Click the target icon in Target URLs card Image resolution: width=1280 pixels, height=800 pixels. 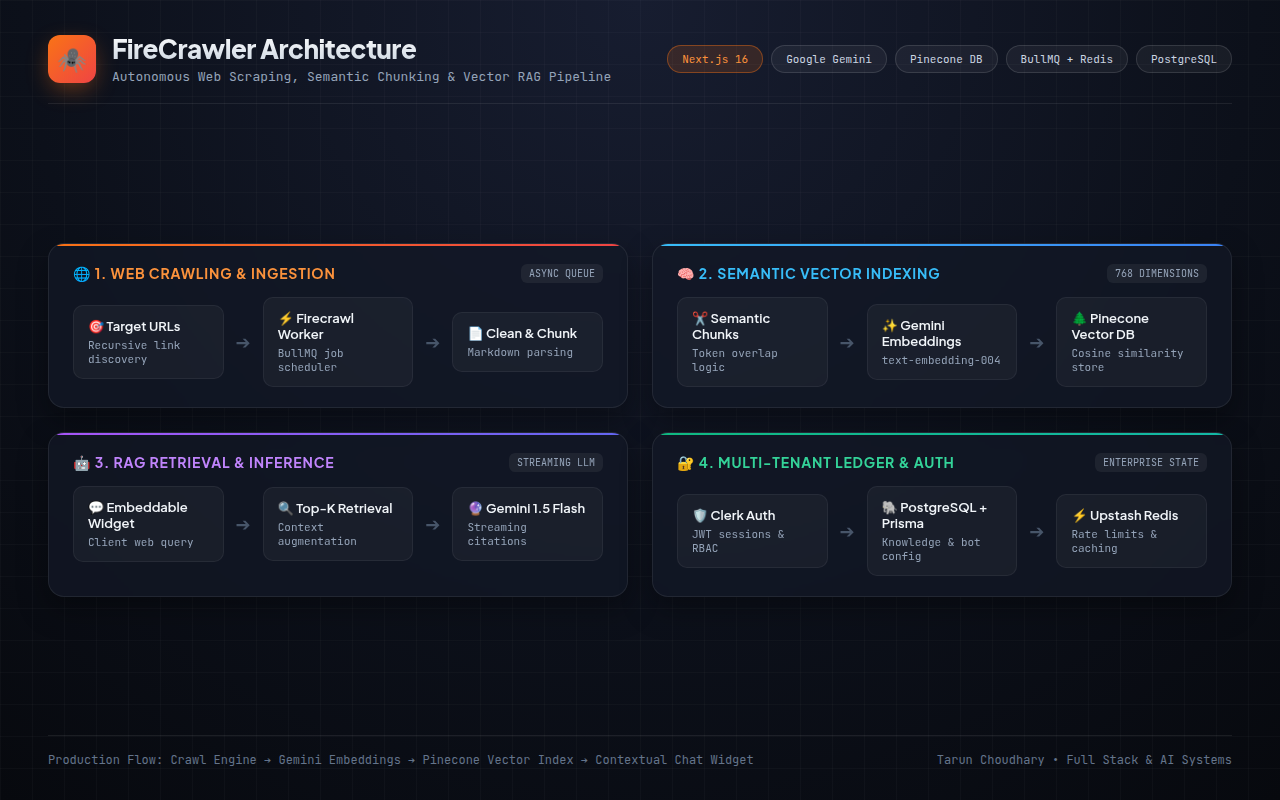point(96,327)
